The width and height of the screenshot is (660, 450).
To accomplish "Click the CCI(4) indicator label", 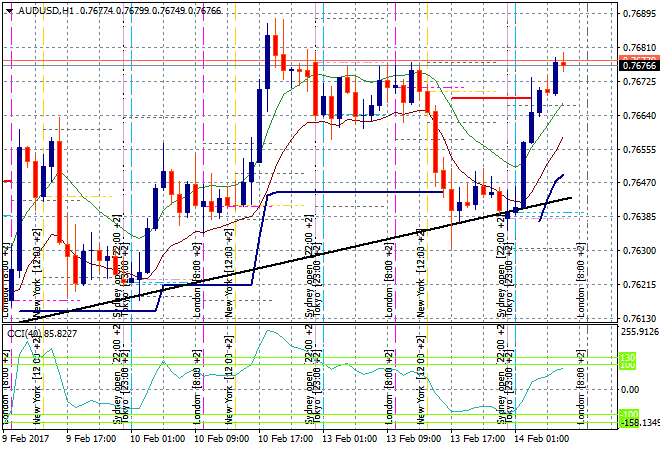I will [22, 332].
